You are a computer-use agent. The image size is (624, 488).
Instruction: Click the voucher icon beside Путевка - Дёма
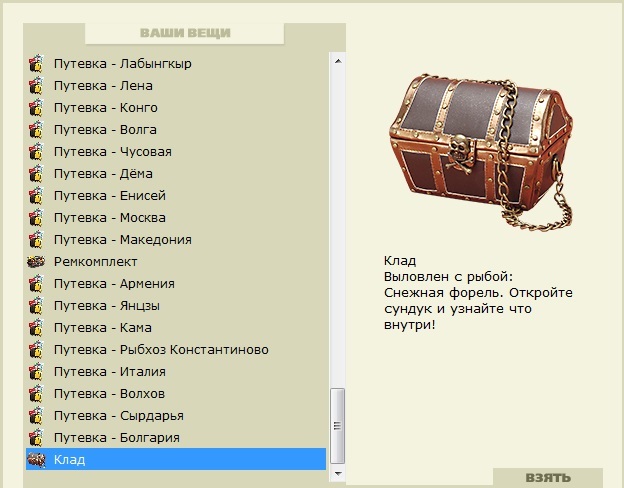click(x=36, y=174)
